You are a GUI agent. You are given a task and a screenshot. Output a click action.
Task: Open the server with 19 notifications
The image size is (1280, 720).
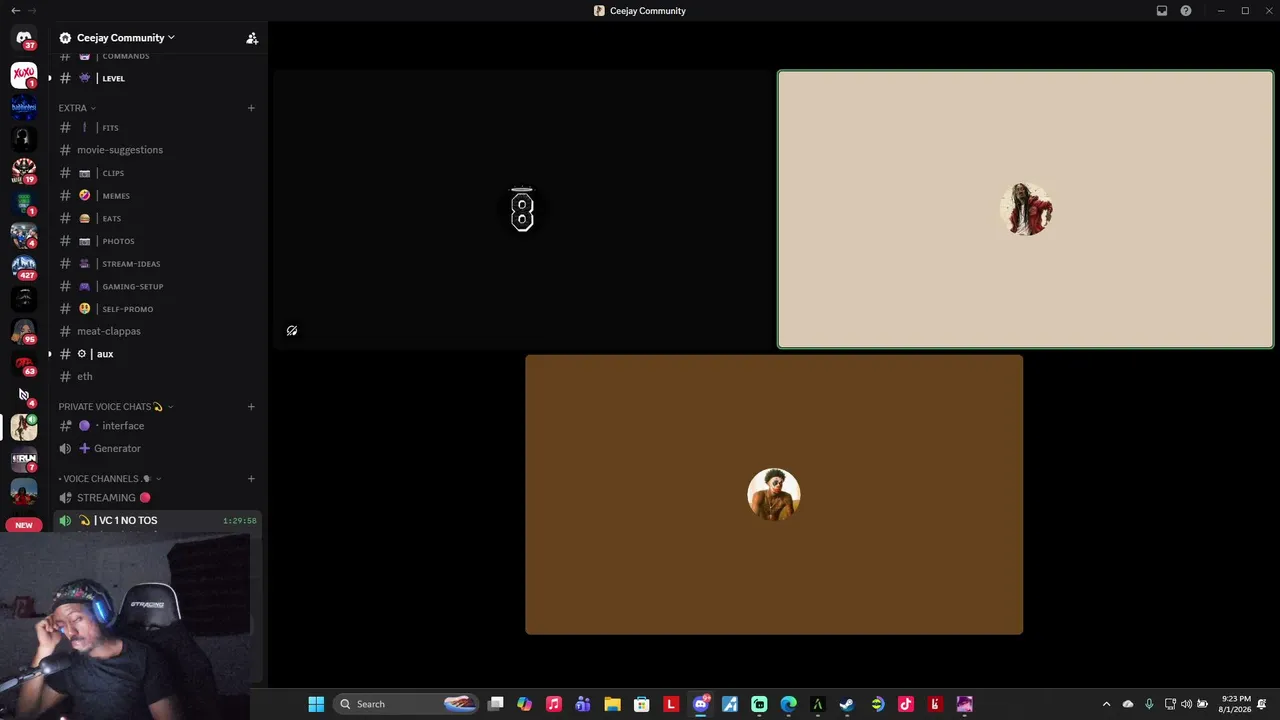[x=24, y=171]
